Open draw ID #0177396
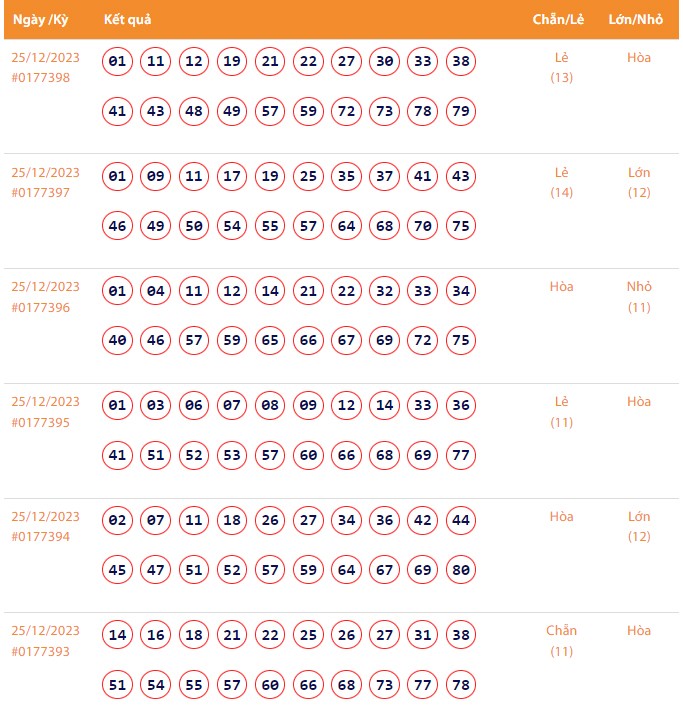683x716 pixels. point(41,308)
